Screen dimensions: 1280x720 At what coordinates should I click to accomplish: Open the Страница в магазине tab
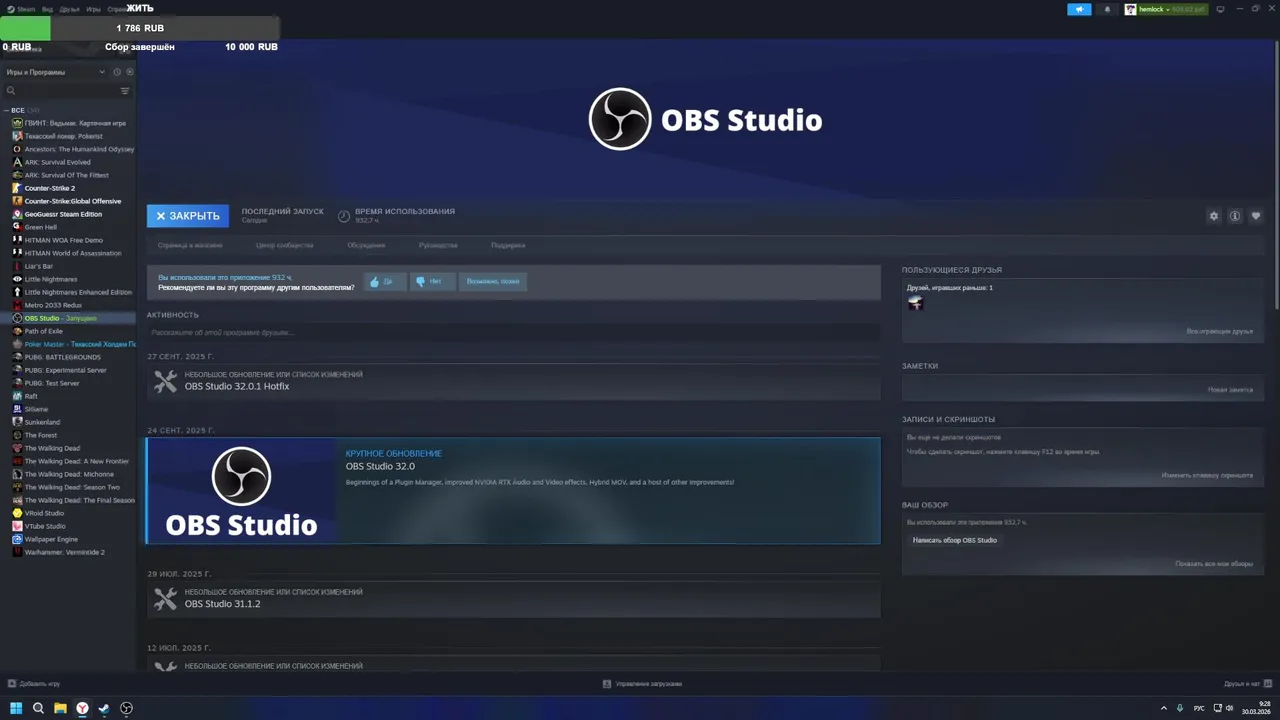pos(190,245)
